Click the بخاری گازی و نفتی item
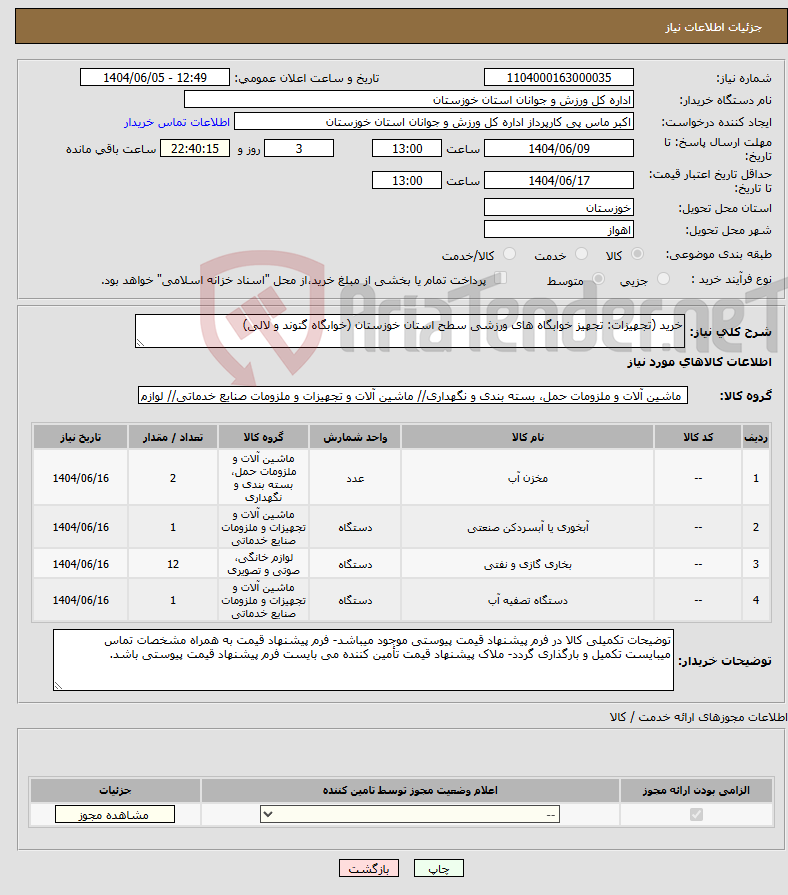 click(528, 564)
